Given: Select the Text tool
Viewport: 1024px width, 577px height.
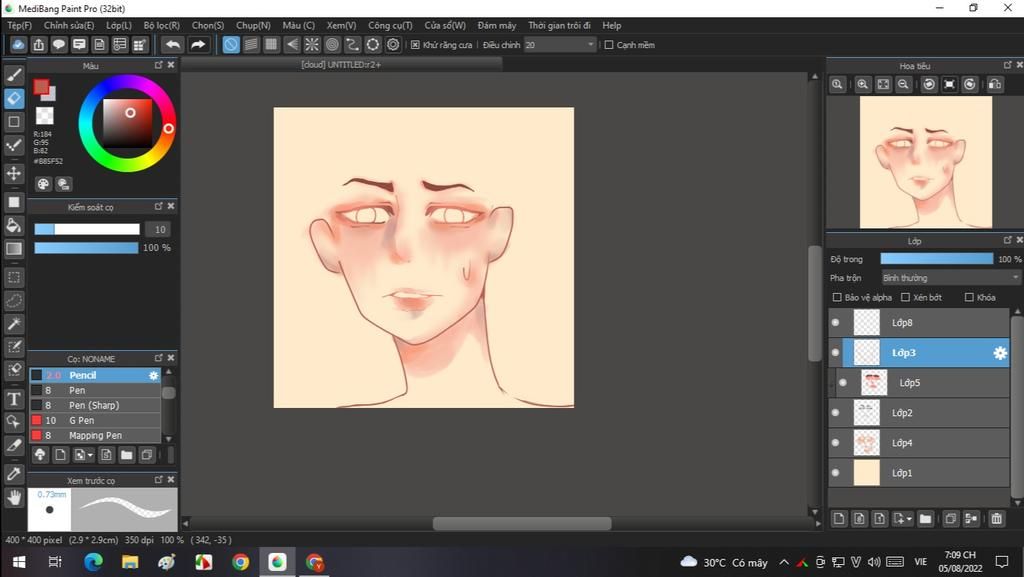Looking at the screenshot, I should tap(14, 399).
